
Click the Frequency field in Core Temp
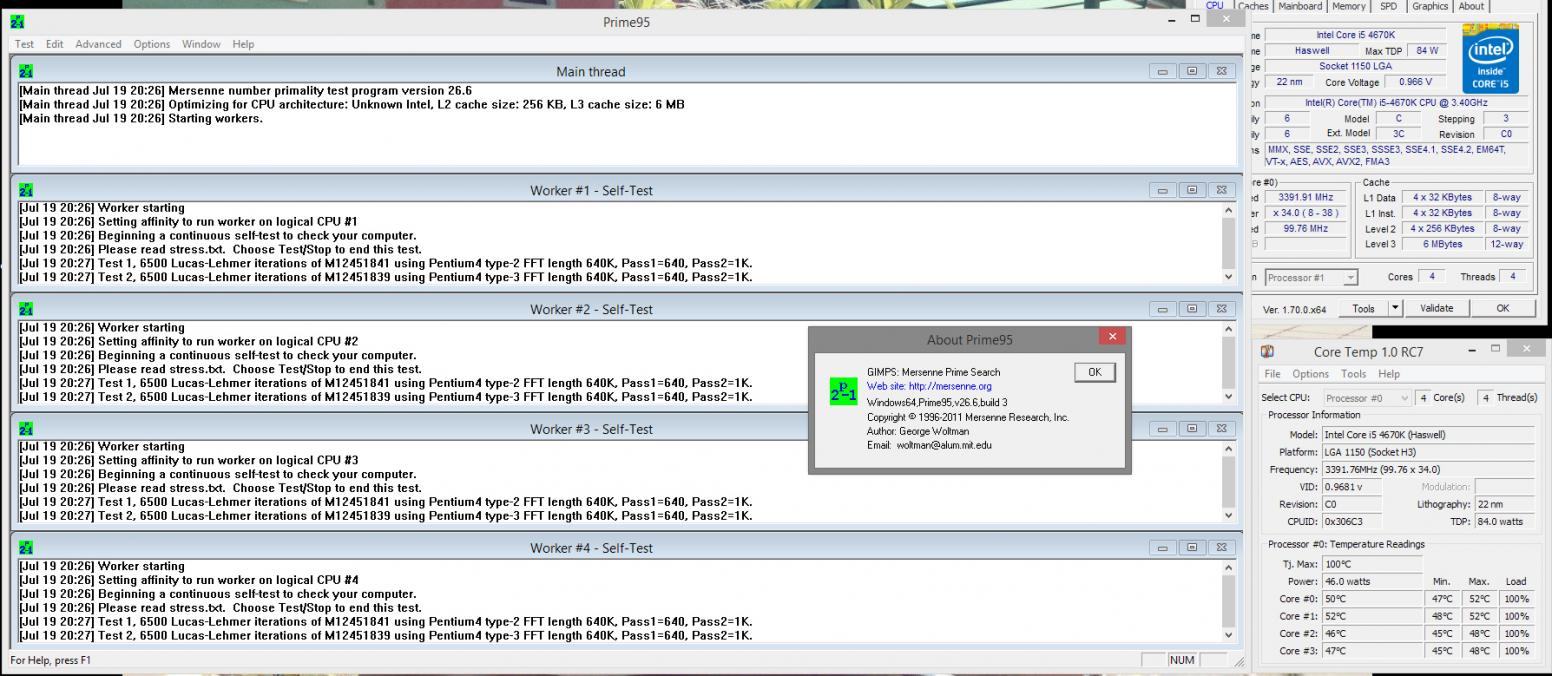click(x=1427, y=469)
